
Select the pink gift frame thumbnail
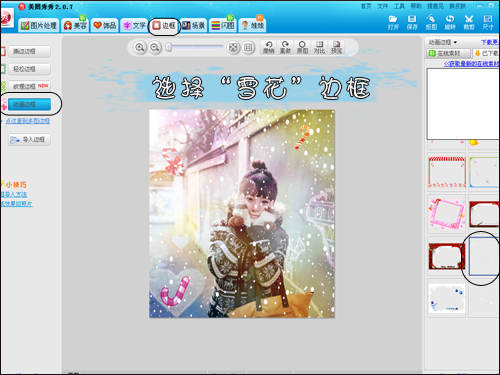[447, 214]
